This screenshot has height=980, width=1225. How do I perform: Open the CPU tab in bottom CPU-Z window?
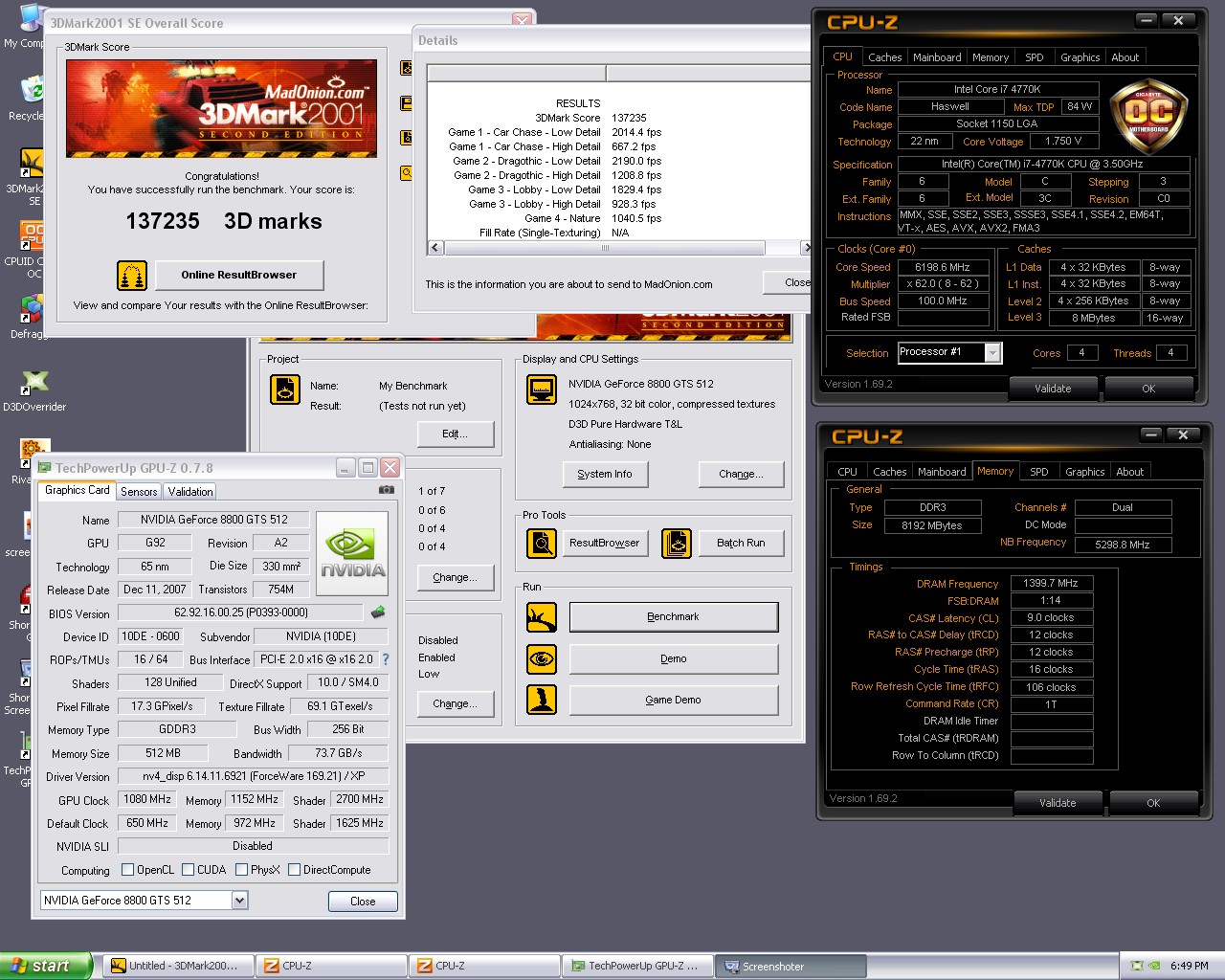coord(847,472)
